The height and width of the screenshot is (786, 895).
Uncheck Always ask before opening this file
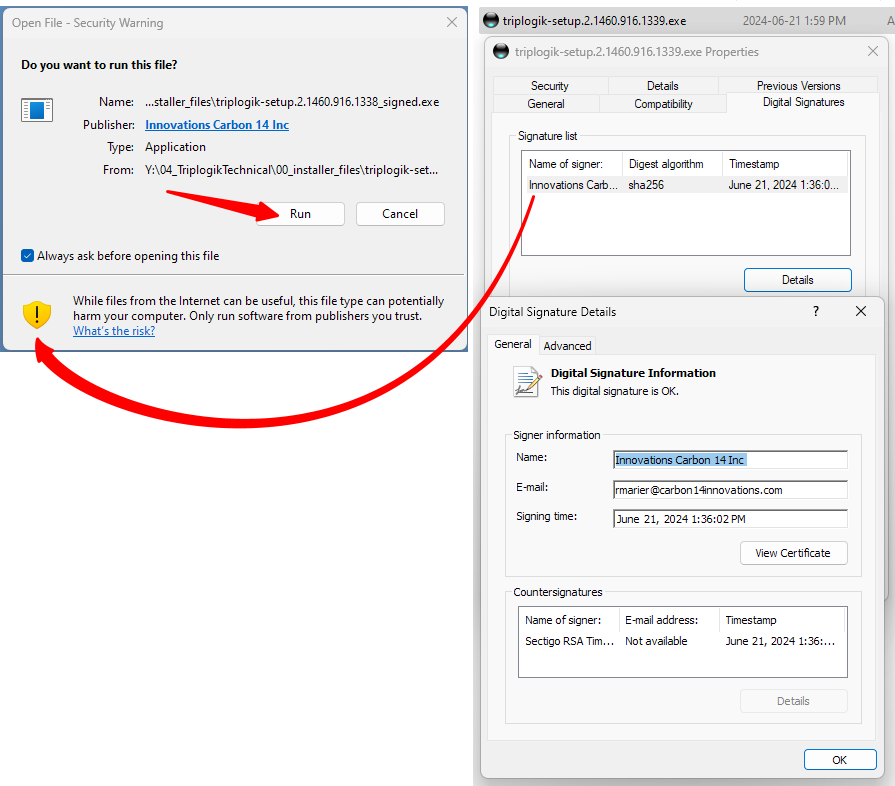click(27, 256)
